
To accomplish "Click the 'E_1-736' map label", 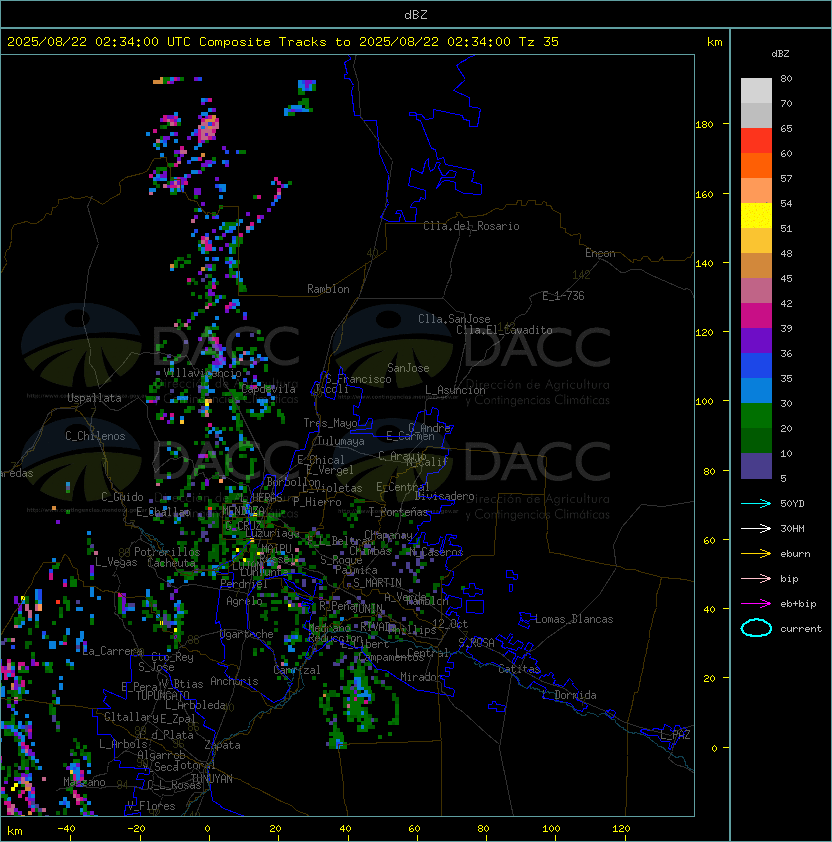I will pyautogui.click(x=563, y=296).
